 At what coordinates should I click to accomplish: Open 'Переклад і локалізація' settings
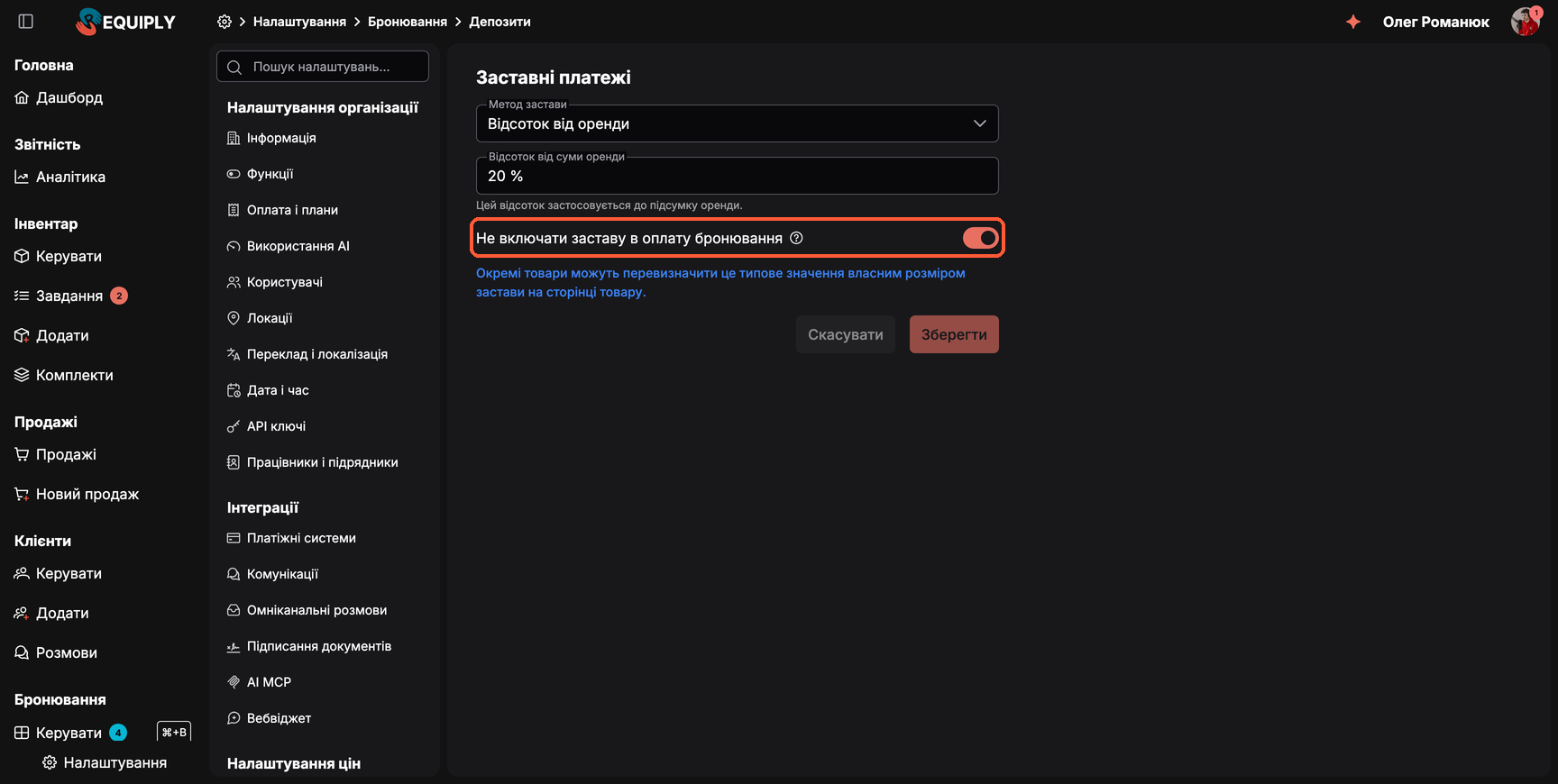point(307,354)
